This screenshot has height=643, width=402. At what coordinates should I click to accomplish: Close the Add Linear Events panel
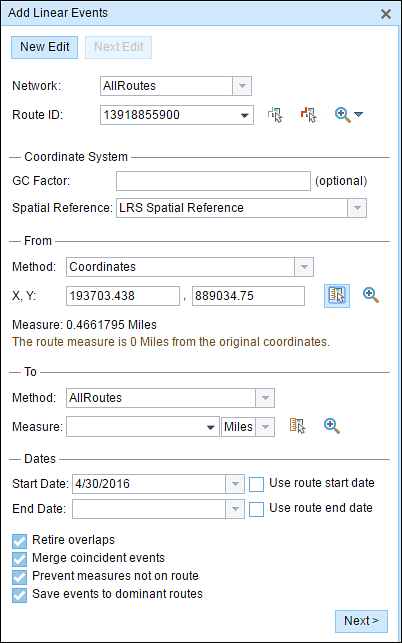coord(386,14)
